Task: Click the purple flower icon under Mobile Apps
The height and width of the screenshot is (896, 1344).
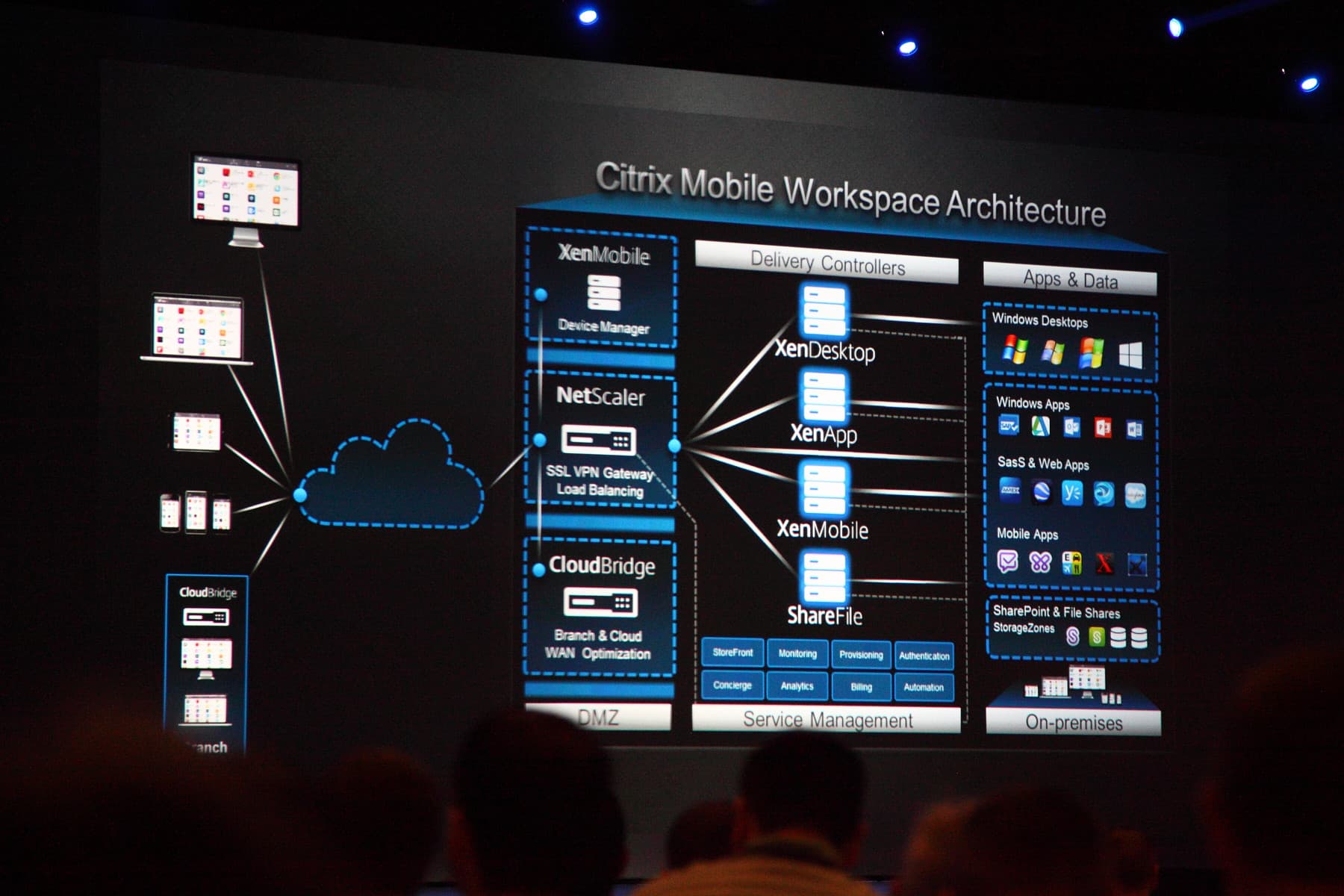Action: 1040,561
